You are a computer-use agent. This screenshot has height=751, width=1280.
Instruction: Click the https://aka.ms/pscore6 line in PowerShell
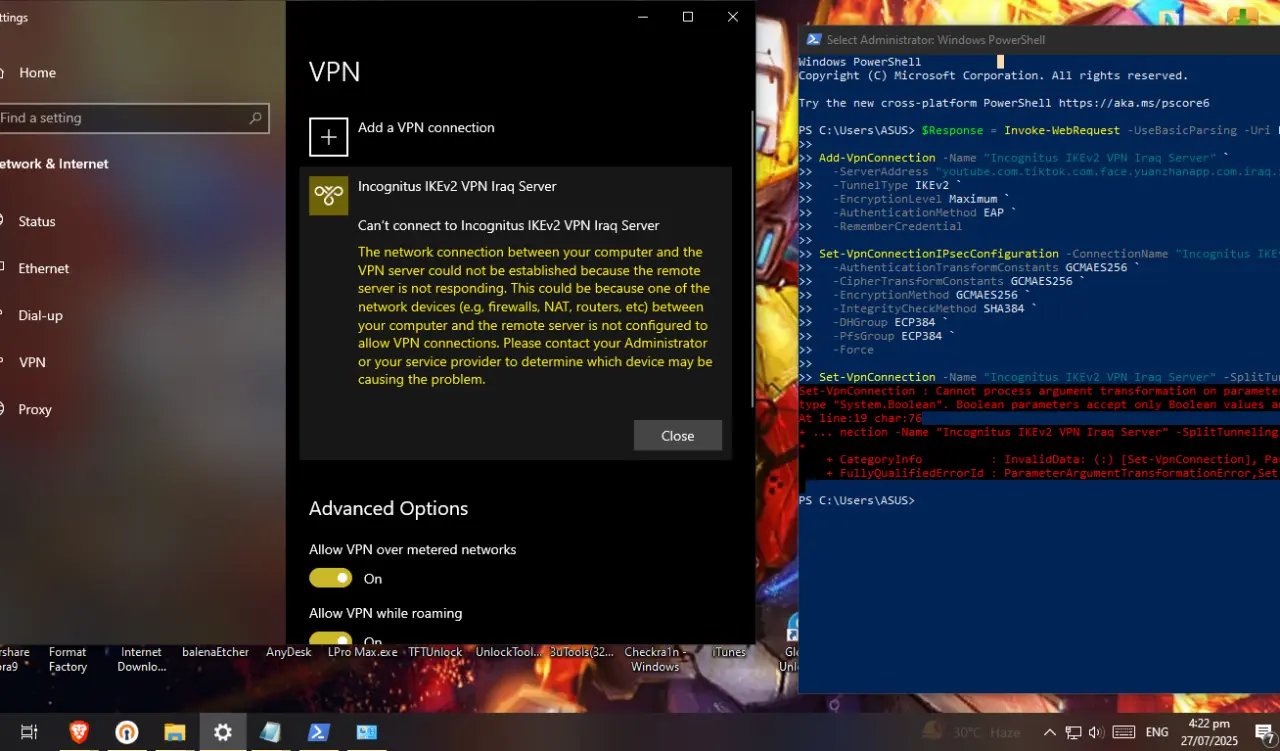(1004, 103)
